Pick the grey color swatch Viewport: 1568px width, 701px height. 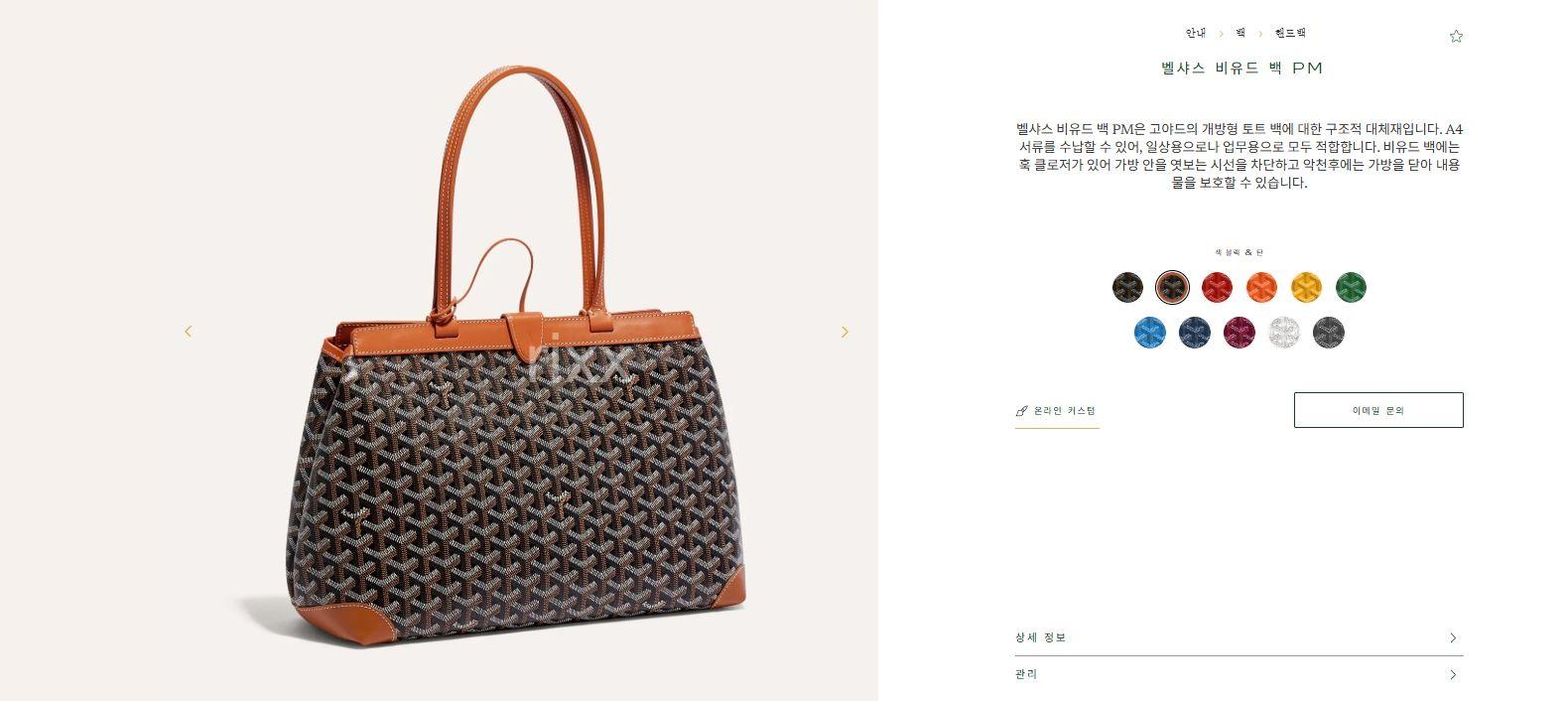click(x=1328, y=333)
